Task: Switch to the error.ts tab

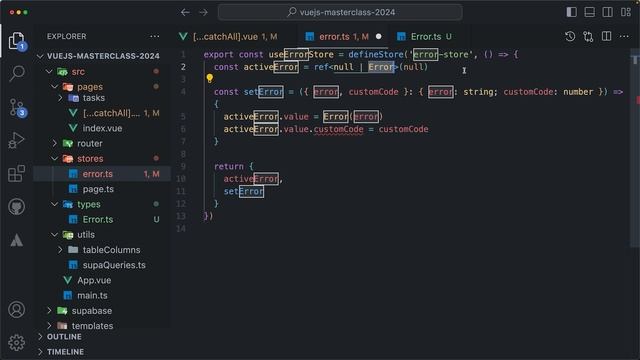Action: [343, 36]
